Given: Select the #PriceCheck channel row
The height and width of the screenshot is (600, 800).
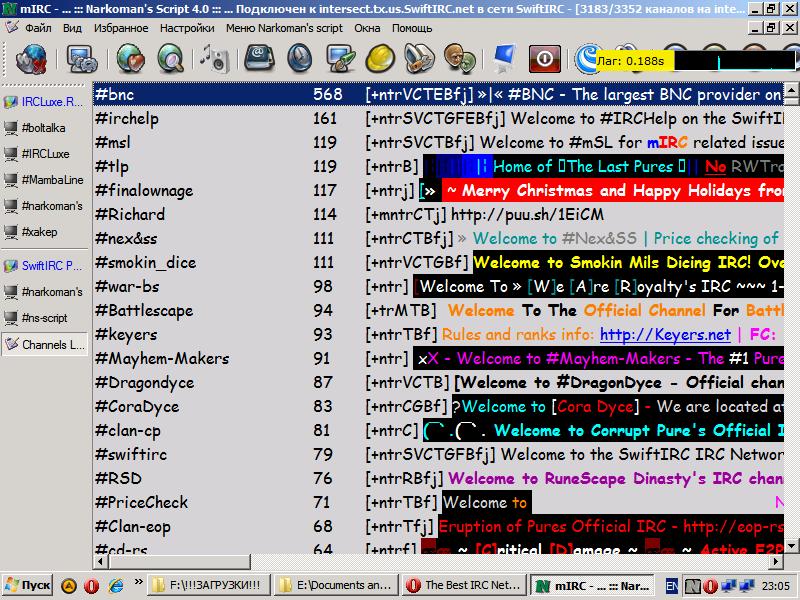Looking at the screenshot, I should coord(438,502).
